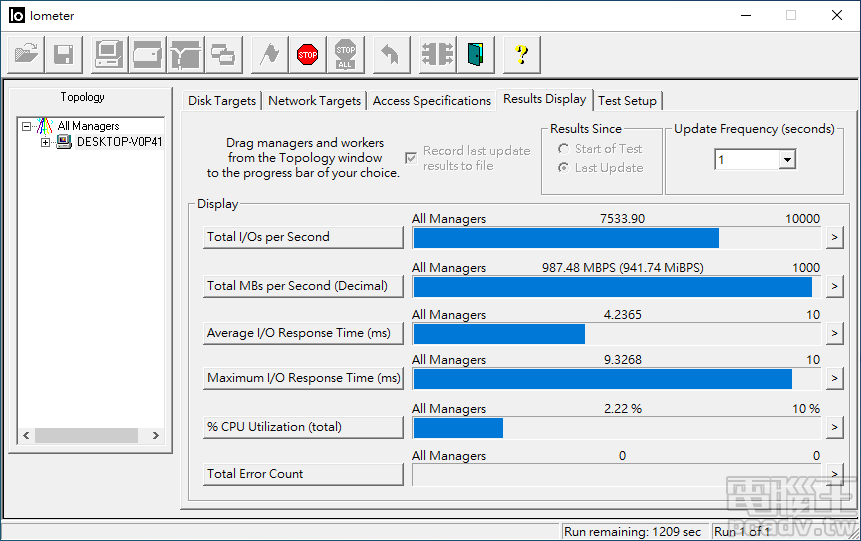Image resolution: width=861 pixels, height=541 pixels.
Task: Open details arrow for Average I/O Response Time
Action: pos(835,333)
